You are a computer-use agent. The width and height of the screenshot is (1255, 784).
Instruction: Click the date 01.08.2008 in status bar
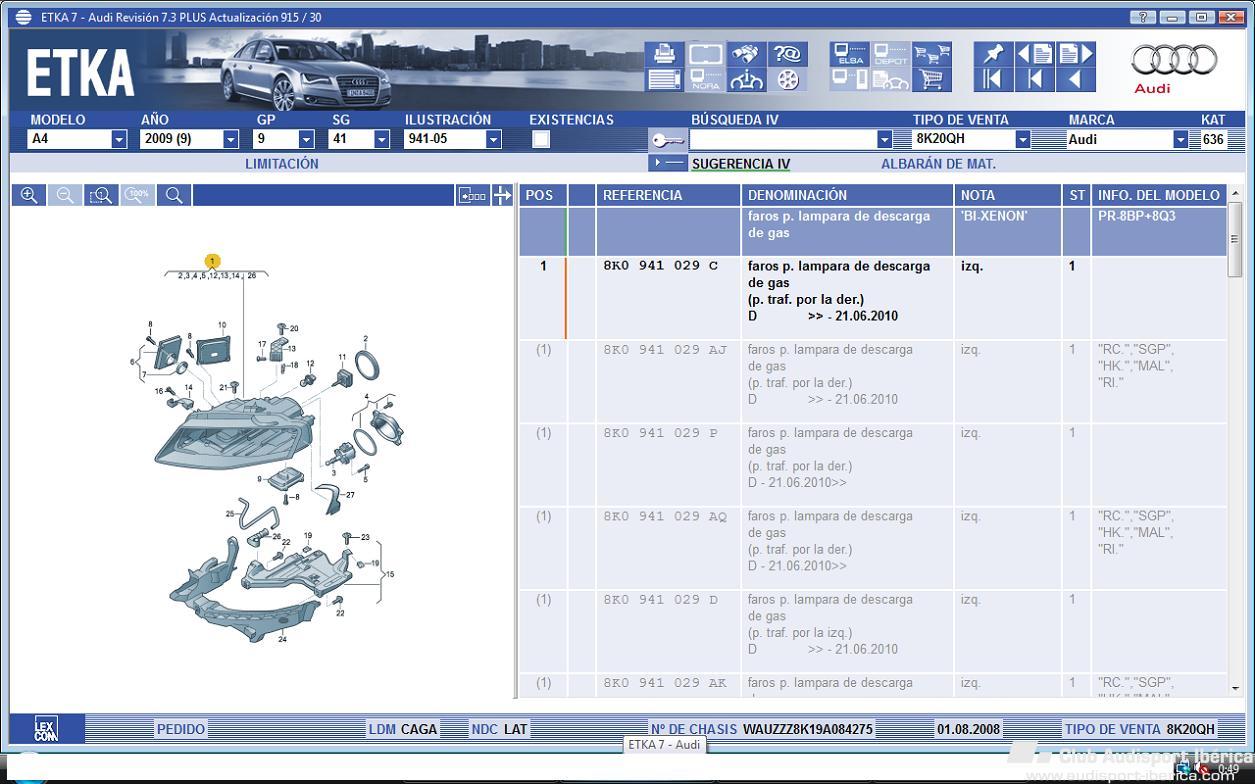point(969,729)
